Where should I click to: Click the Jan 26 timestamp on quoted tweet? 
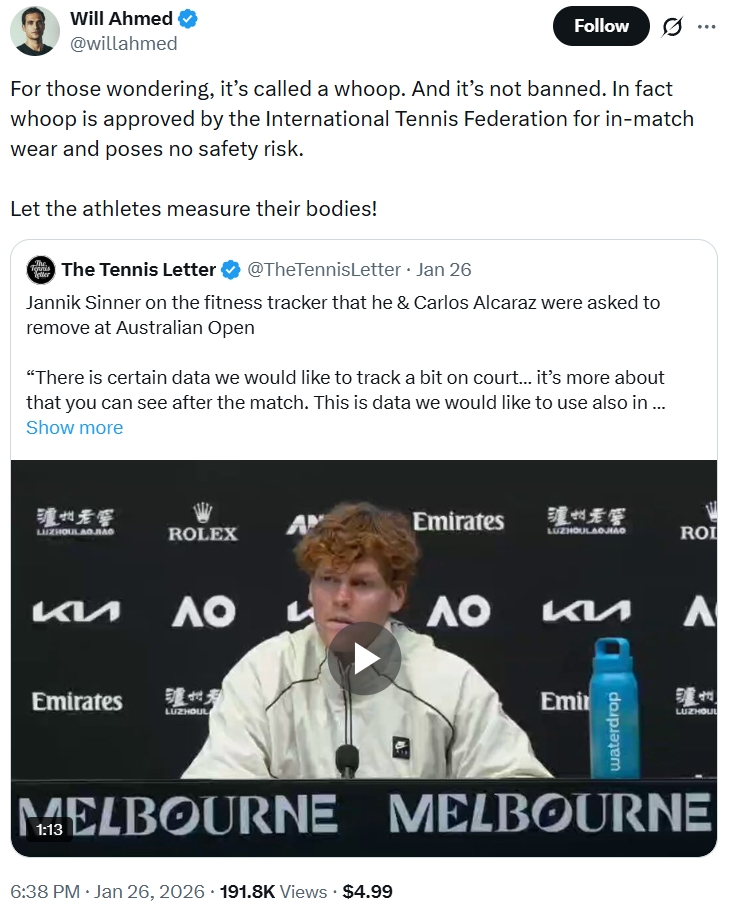point(444,269)
